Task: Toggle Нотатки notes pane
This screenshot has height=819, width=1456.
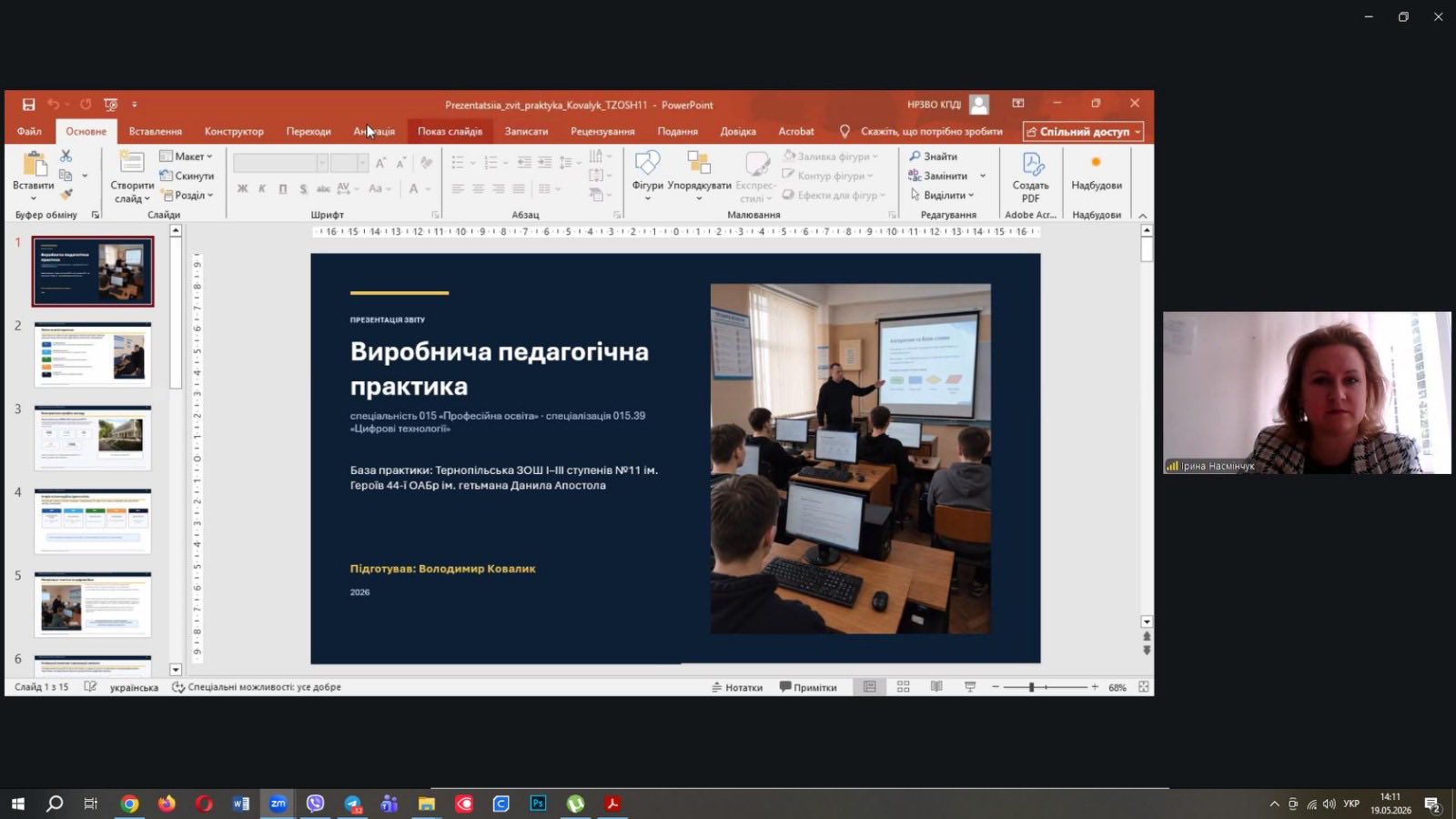Action: tap(737, 687)
